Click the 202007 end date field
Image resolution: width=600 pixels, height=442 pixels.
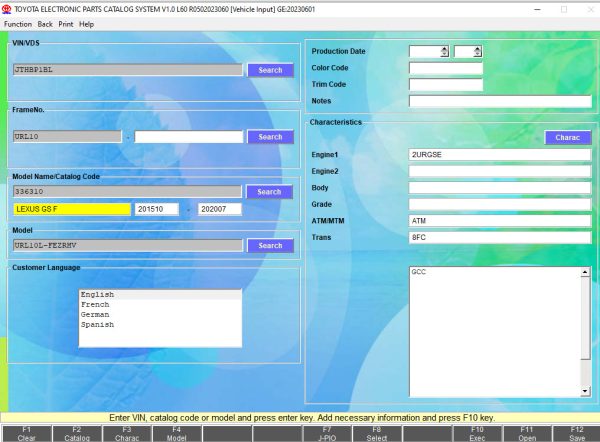point(220,209)
